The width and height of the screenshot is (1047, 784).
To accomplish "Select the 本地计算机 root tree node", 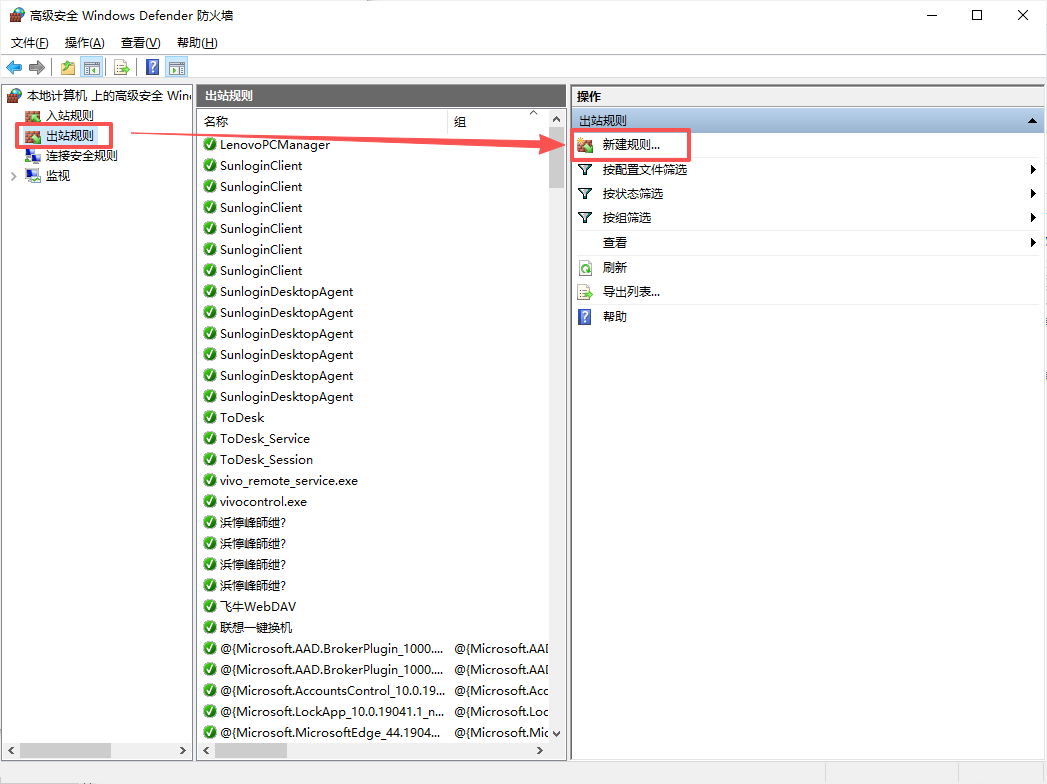I will (x=108, y=96).
